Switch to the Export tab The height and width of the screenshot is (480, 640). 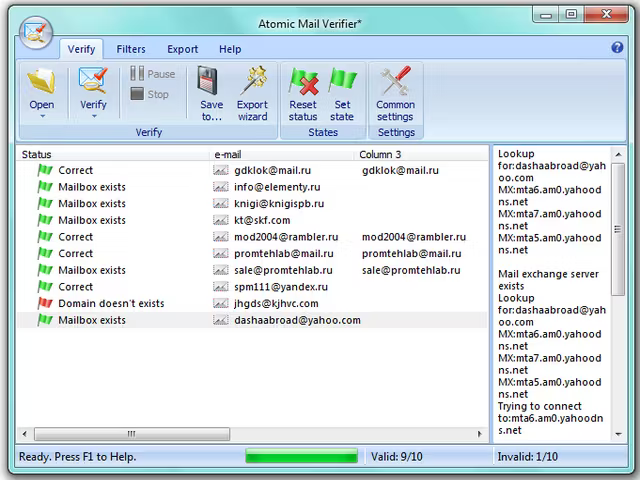182,49
